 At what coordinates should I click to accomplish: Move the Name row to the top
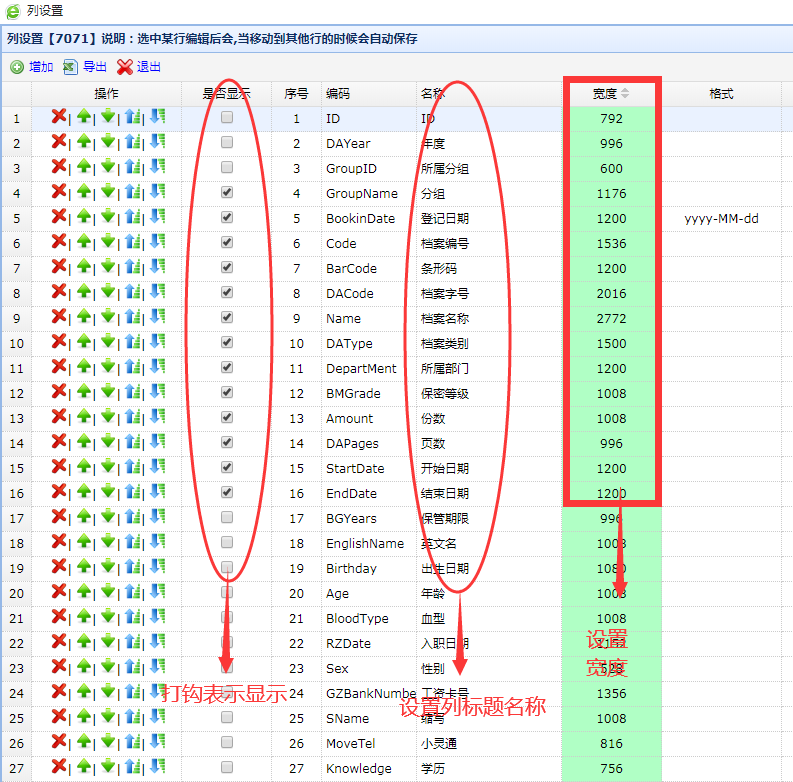coord(133,318)
